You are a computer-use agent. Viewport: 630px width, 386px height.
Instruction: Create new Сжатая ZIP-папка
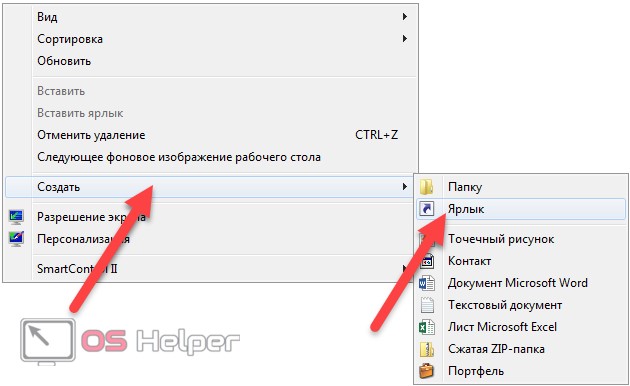pos(521,349)
